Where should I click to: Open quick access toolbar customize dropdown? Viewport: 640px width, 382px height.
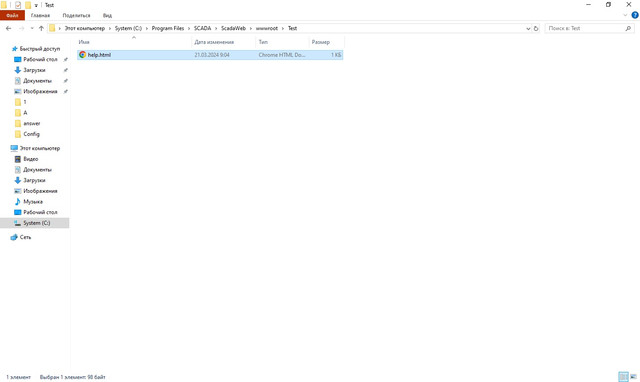click(x=36, y=5)
